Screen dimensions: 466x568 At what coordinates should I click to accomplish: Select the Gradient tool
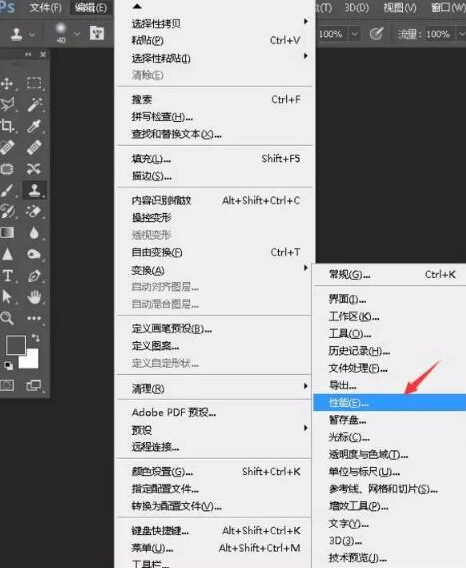[x=7, y=233]
